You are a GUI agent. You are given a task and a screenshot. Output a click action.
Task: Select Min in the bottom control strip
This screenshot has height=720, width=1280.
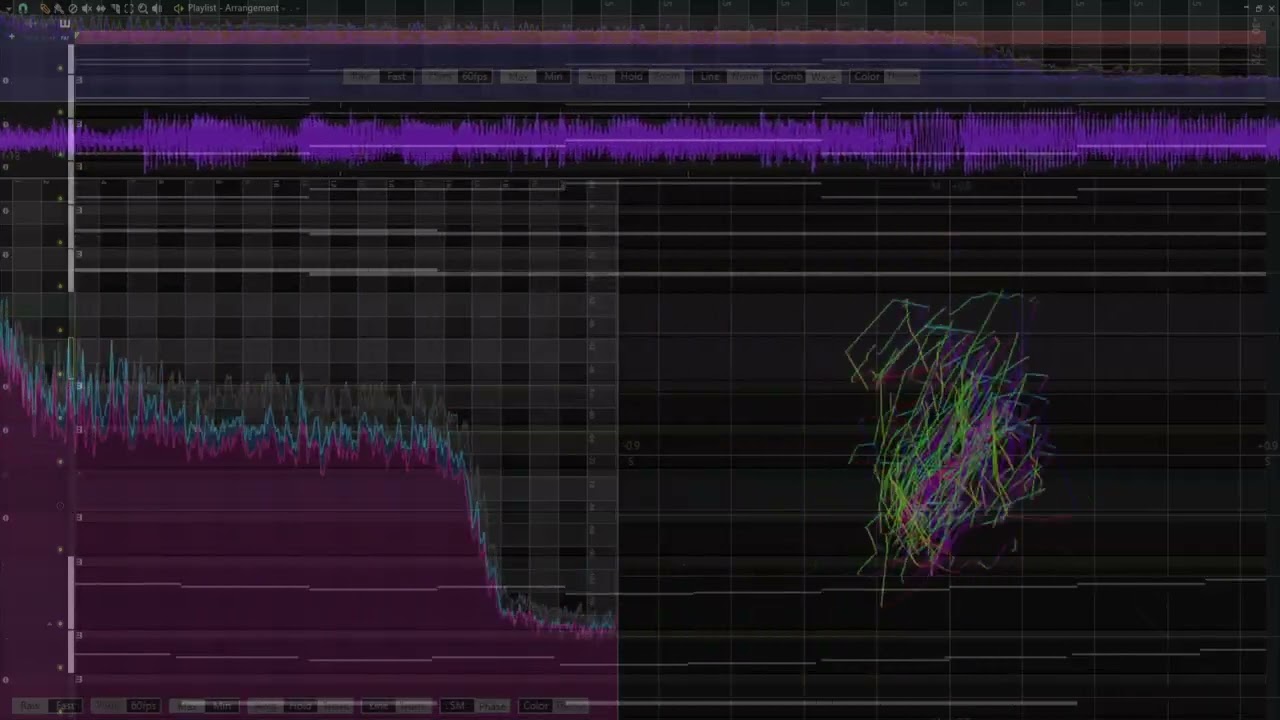(222, 706)
